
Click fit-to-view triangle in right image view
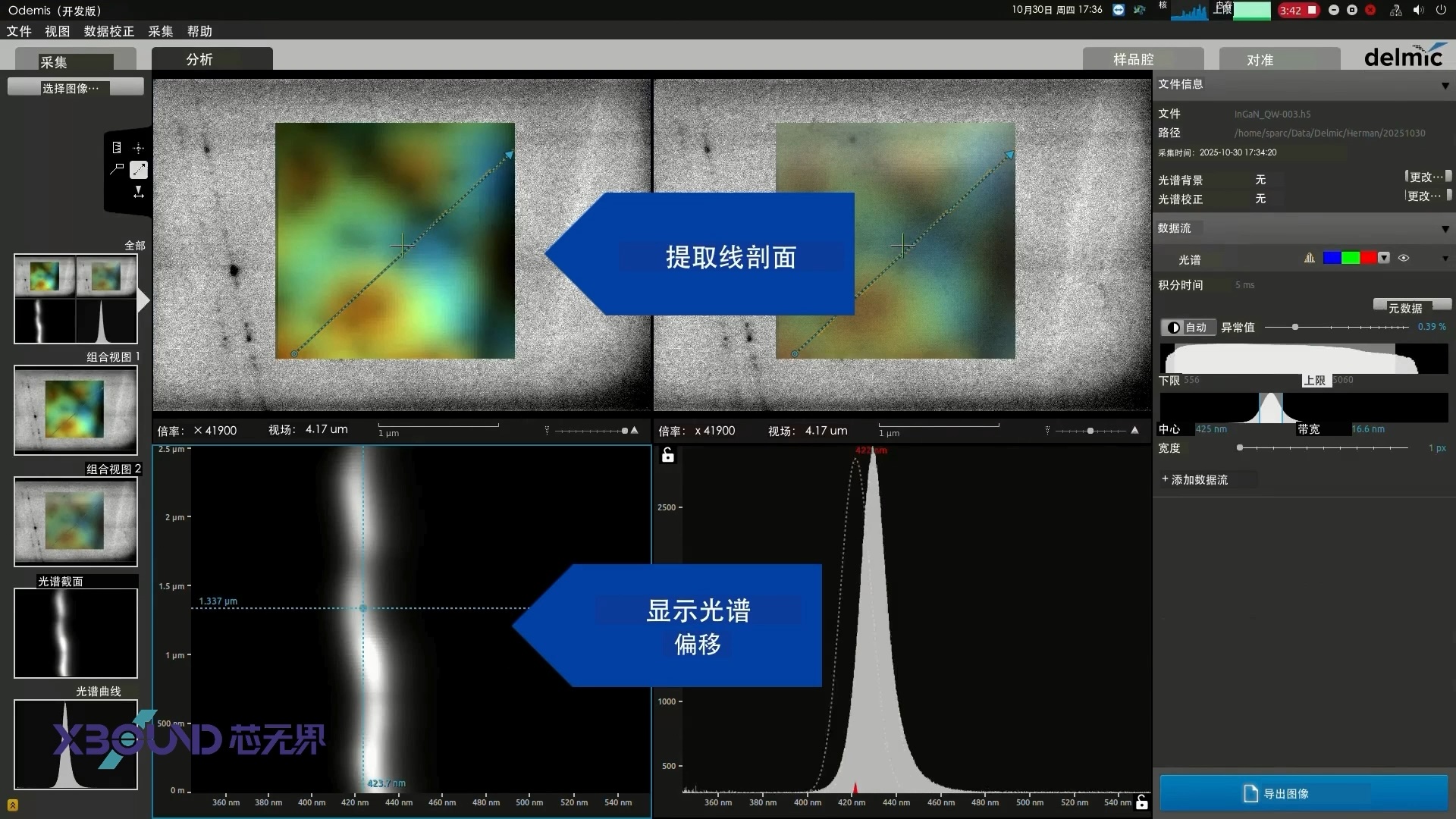1135,430
